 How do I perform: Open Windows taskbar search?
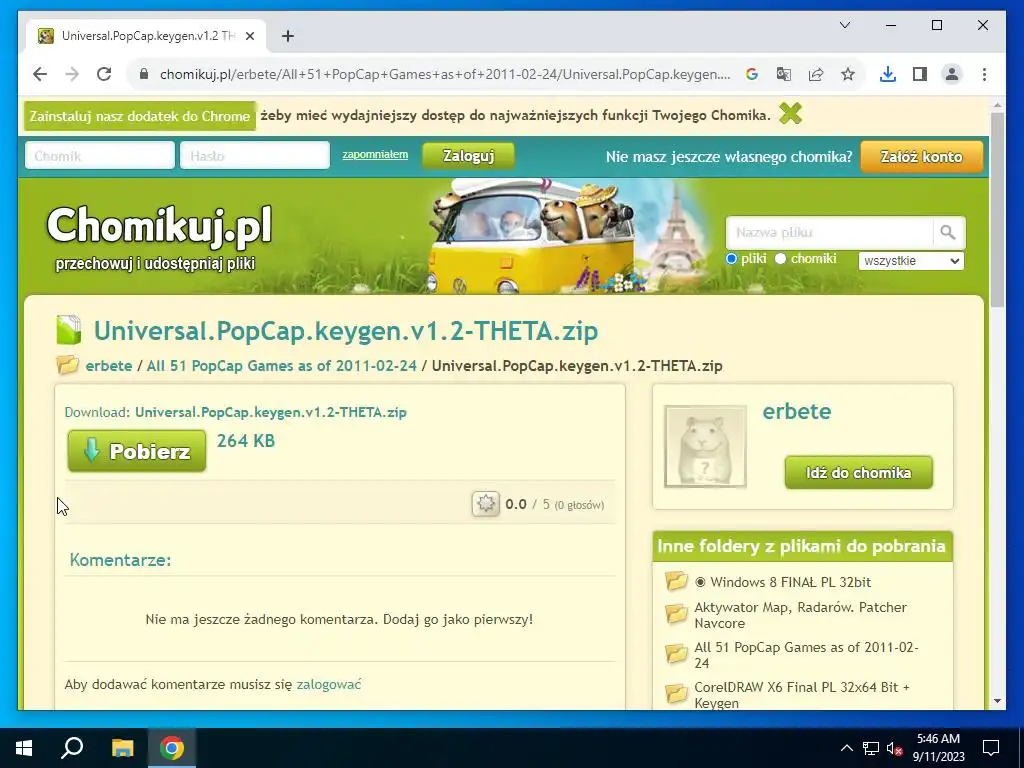[72, 748]
